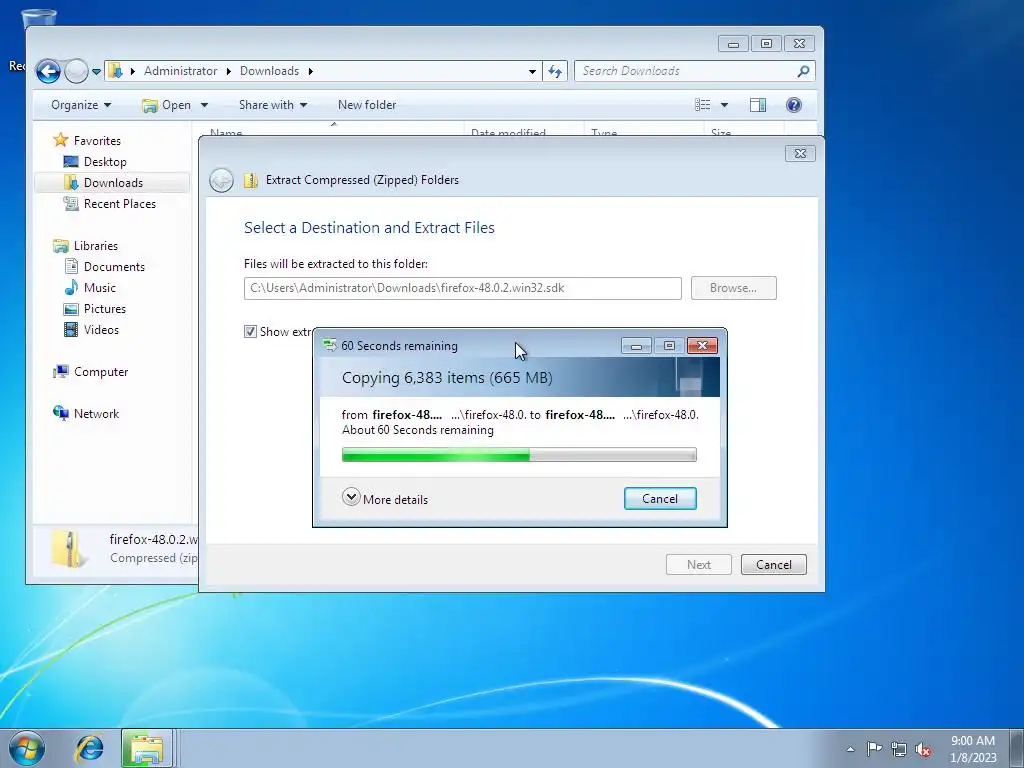Change your view icon in Explorer toolbar

tap(703, 105)
